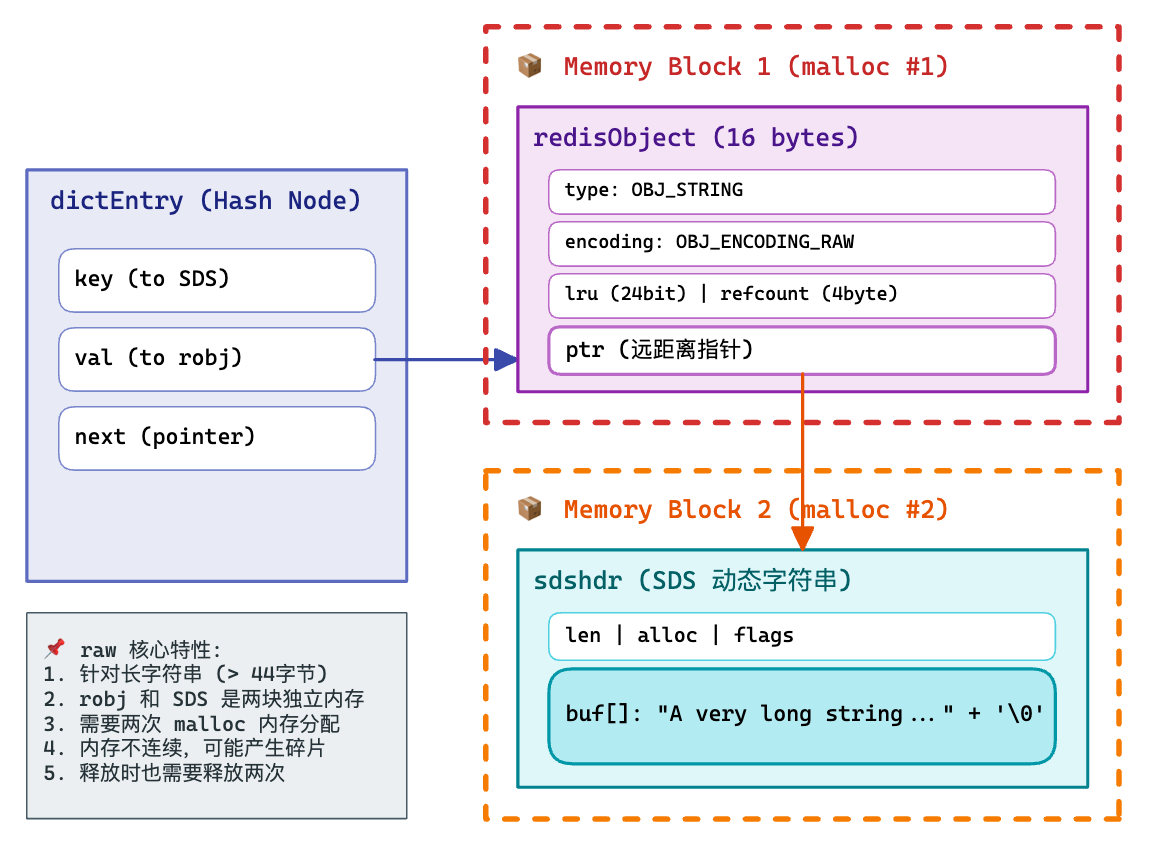The width and height of the screenshot is (1164, 866).
Task: Click the package icon beside Memory Block 1
Action: 529,66
